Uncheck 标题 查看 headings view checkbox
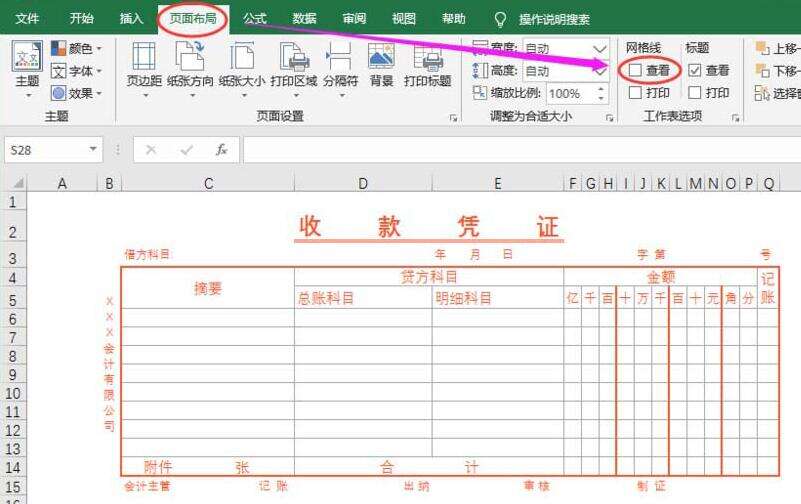The width and height of the screenshot is (801, 504). tap(694, 70)
